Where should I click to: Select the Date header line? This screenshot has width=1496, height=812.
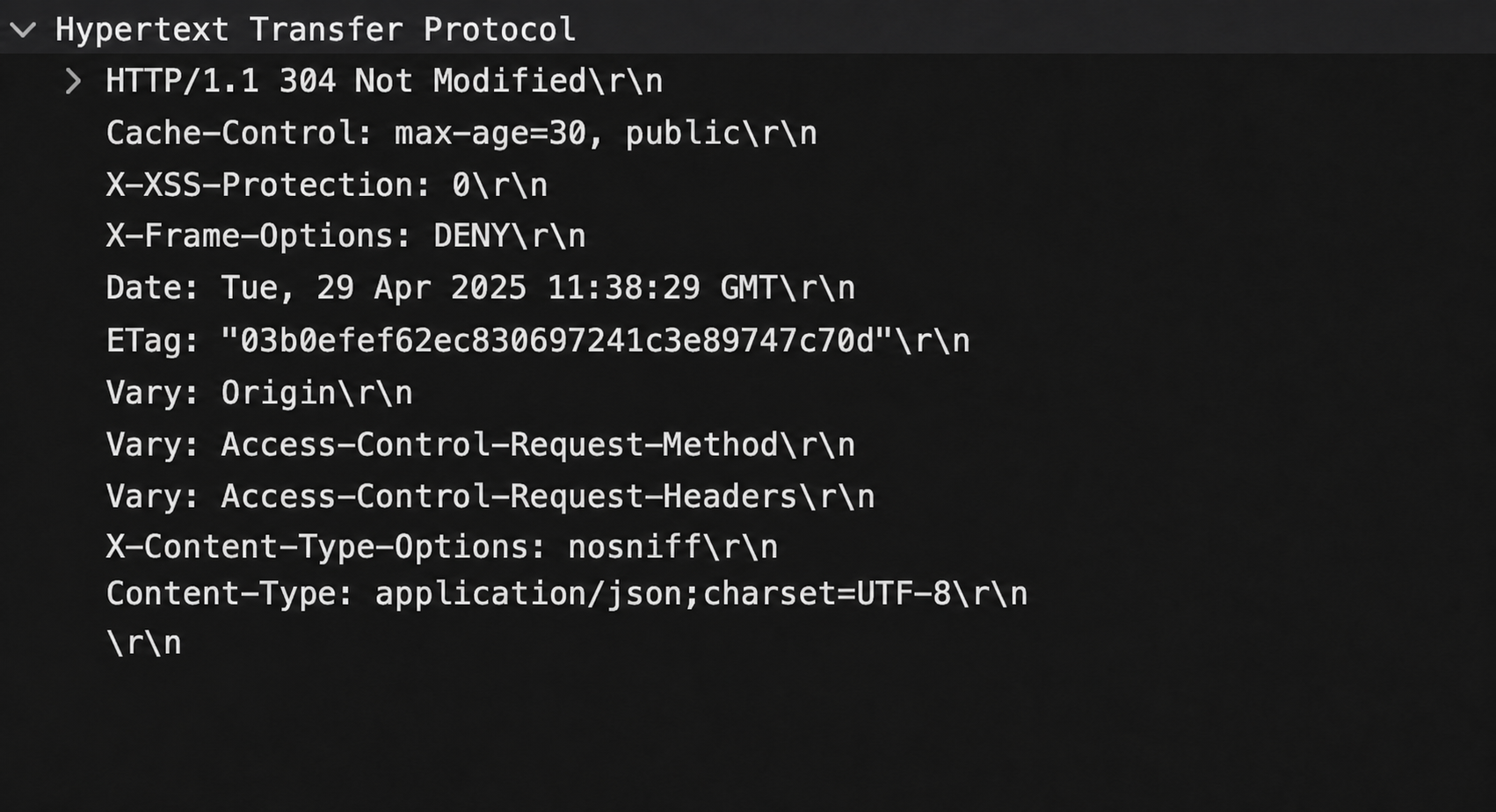click(480, 288)
